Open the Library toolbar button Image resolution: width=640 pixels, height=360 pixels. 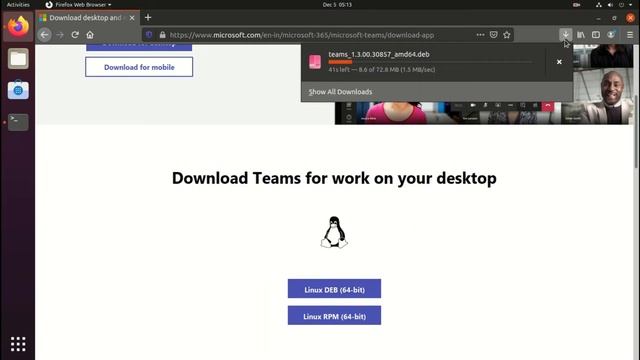tap(581, 35)
